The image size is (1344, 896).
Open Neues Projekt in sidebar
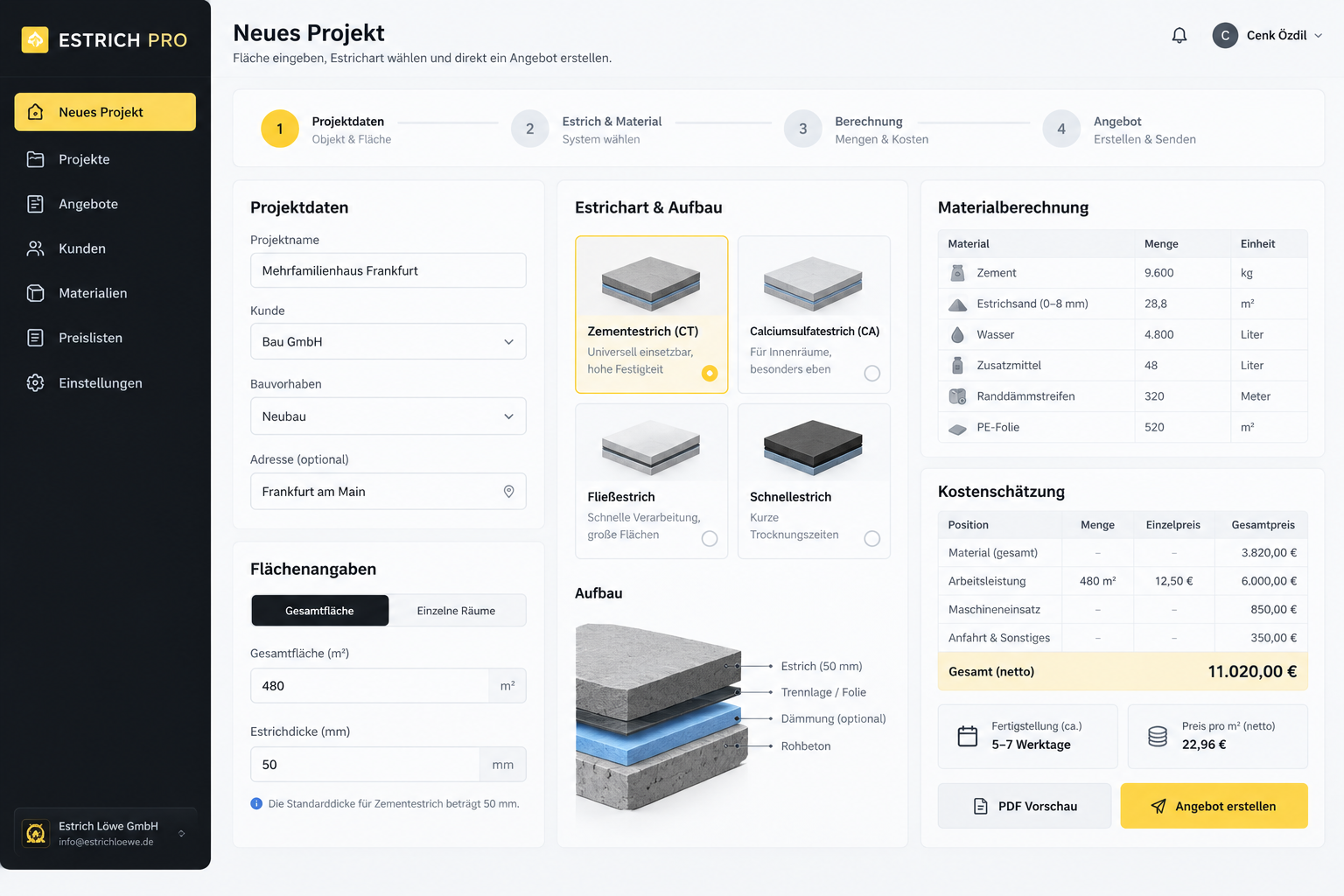tap(105, 112)
